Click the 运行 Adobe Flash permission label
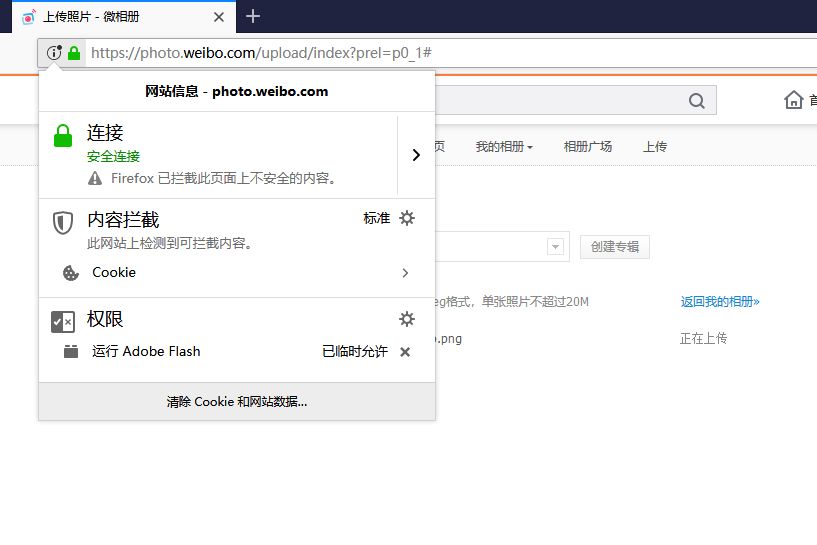The image size is (817, 545). click(146, 352)
